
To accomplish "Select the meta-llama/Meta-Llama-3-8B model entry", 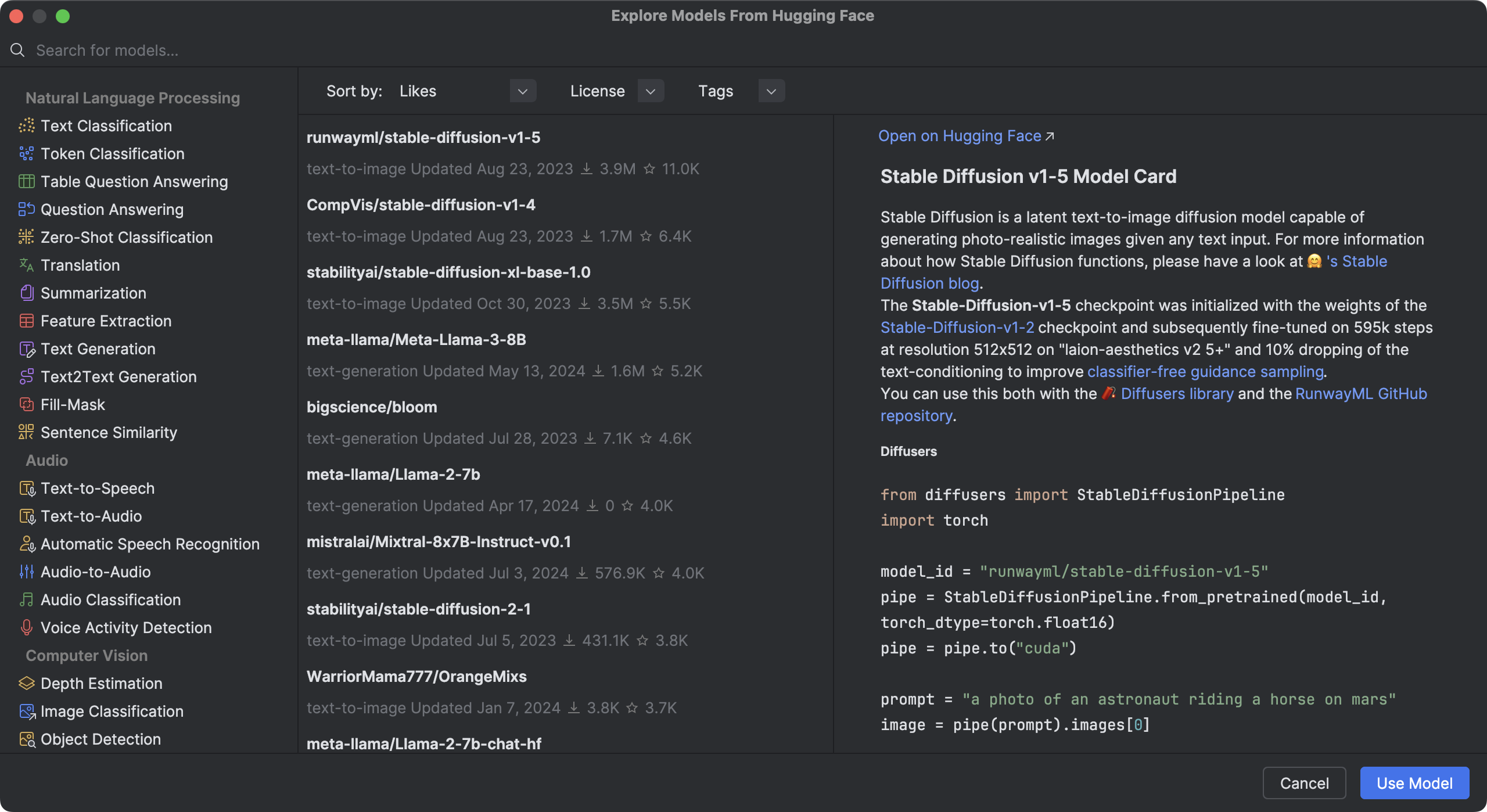I will click(x=416, y=339).
